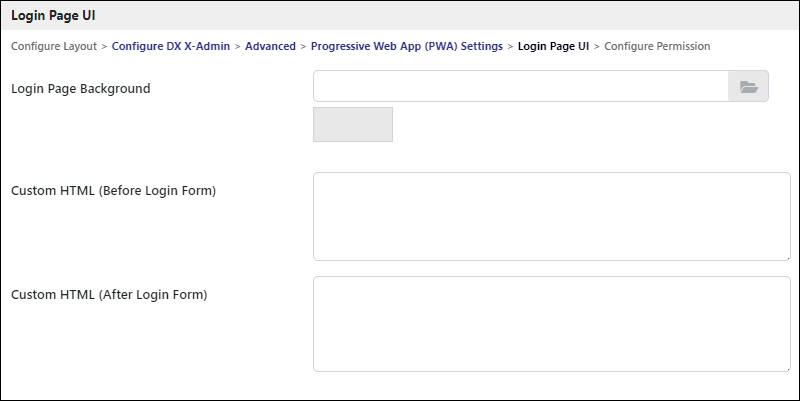Screen dimensions: 800x401
Task: Grab the After Login Form textarea resize handle
Action: point(788,368)
